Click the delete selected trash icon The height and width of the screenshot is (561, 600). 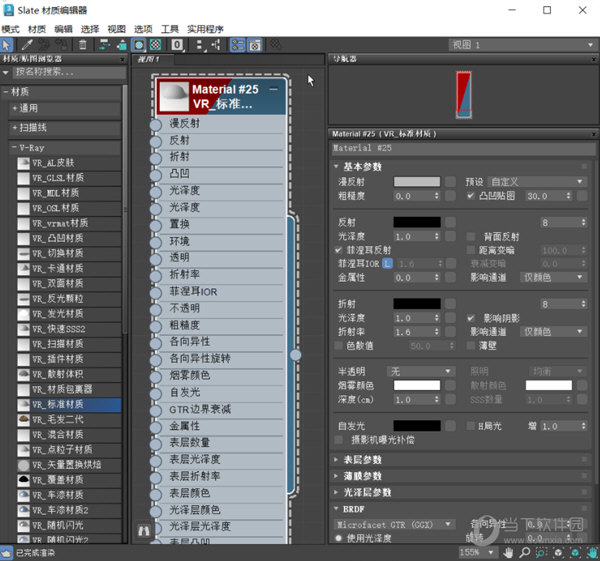(82, 45)
